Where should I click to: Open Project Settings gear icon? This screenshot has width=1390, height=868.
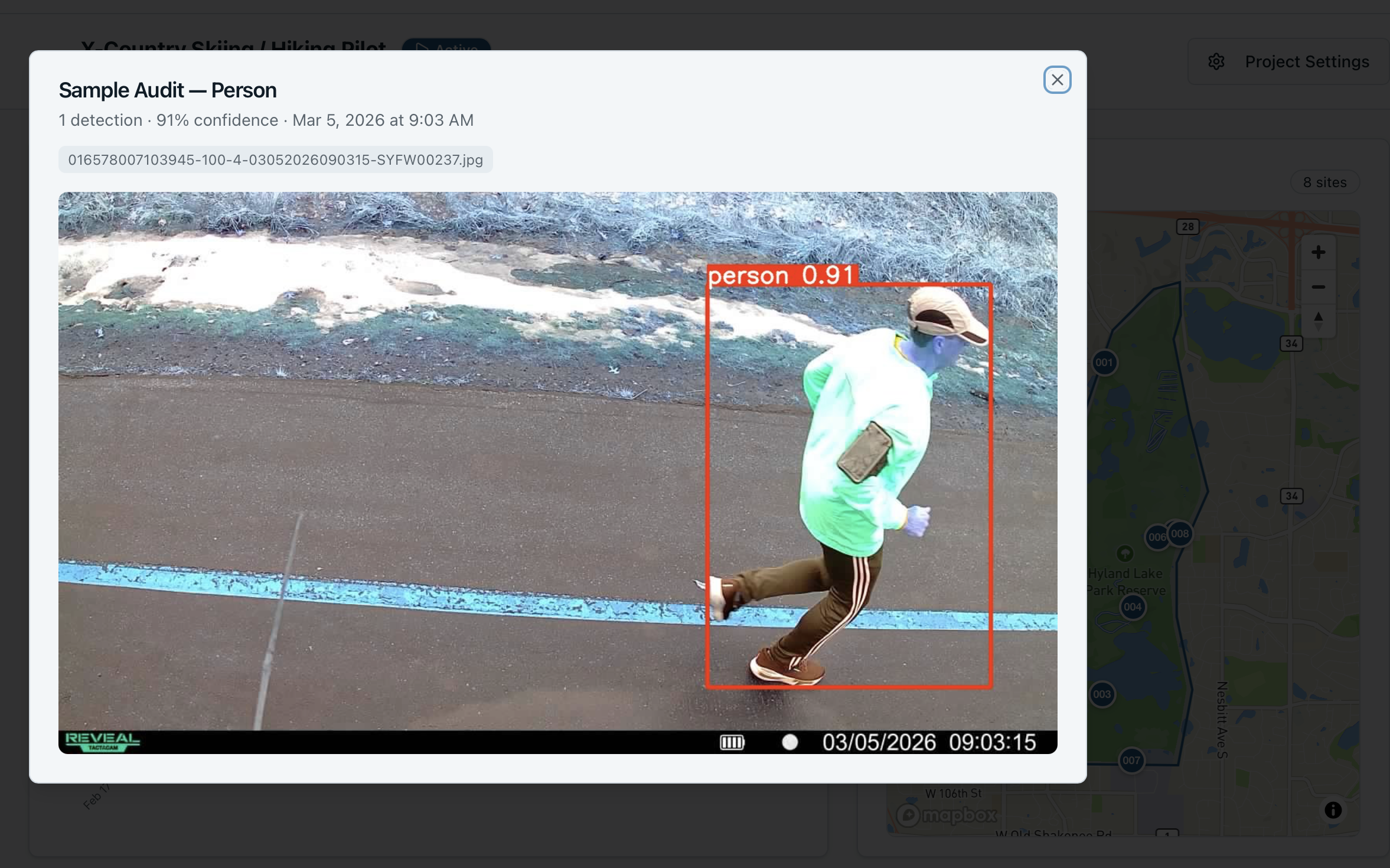coord(1216,61)
